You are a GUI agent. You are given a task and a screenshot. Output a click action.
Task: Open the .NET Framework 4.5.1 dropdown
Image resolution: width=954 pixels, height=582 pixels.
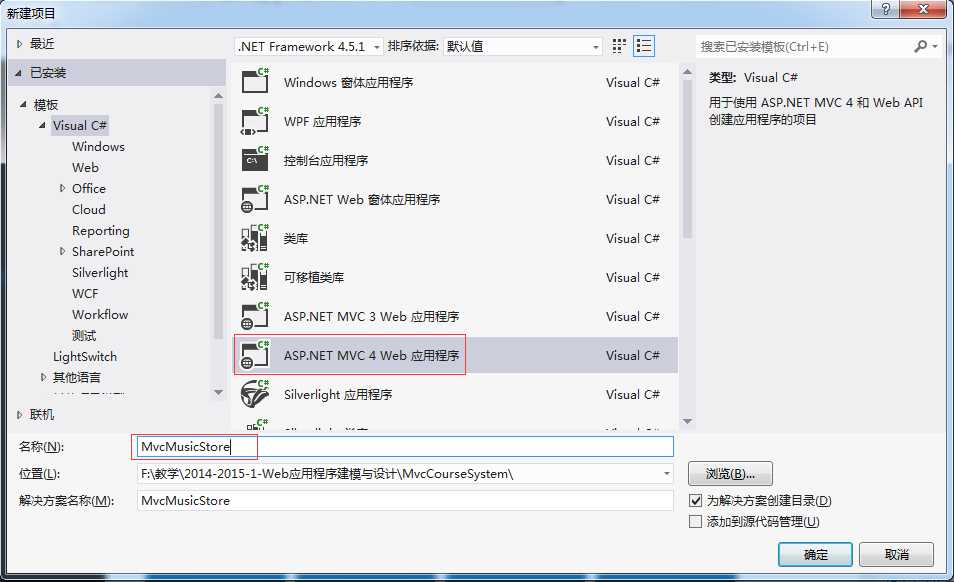tap(308, 47)
